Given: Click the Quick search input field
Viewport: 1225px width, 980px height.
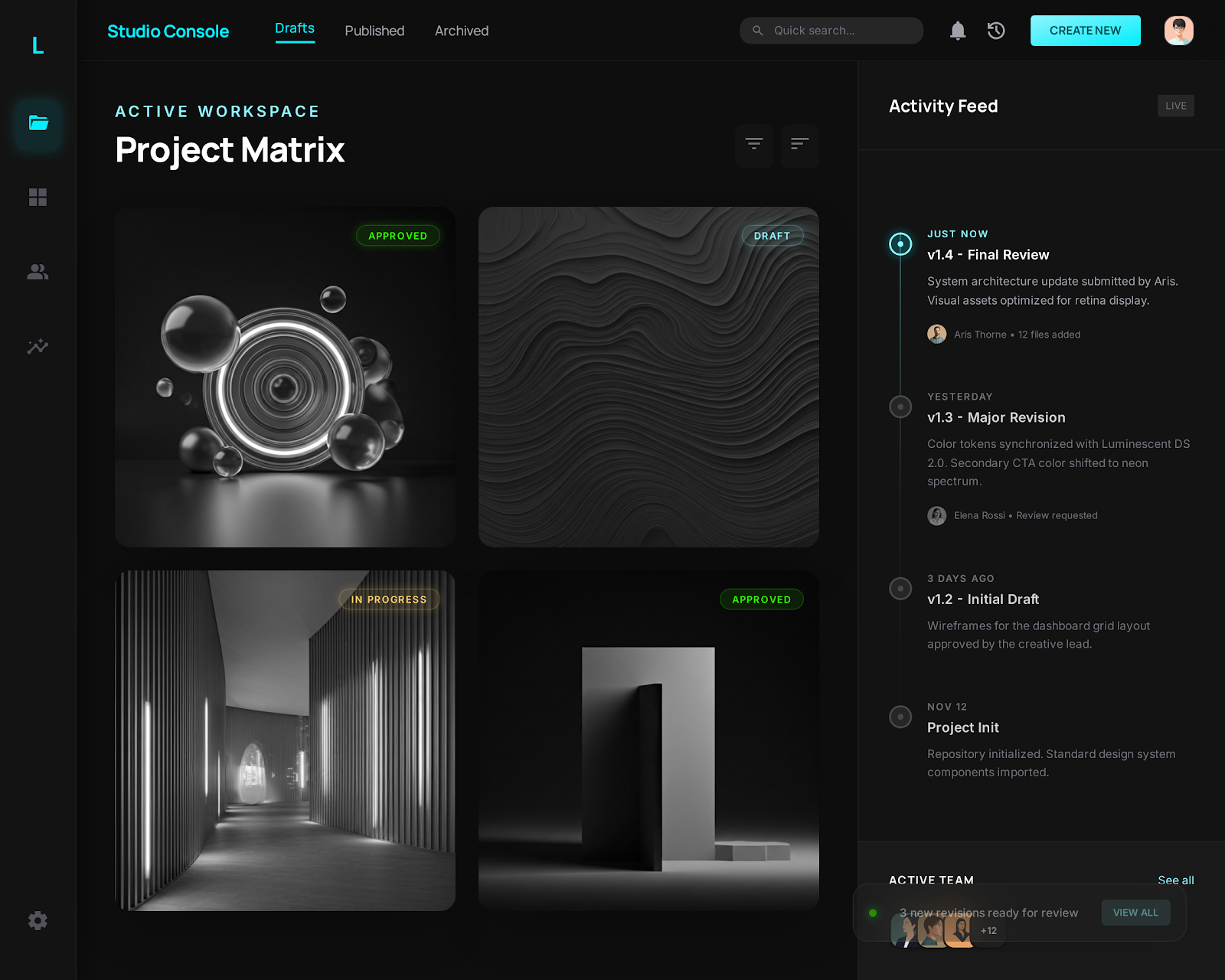Looking at the screenshot, I should pyautogui.click(x=831, y=31).
